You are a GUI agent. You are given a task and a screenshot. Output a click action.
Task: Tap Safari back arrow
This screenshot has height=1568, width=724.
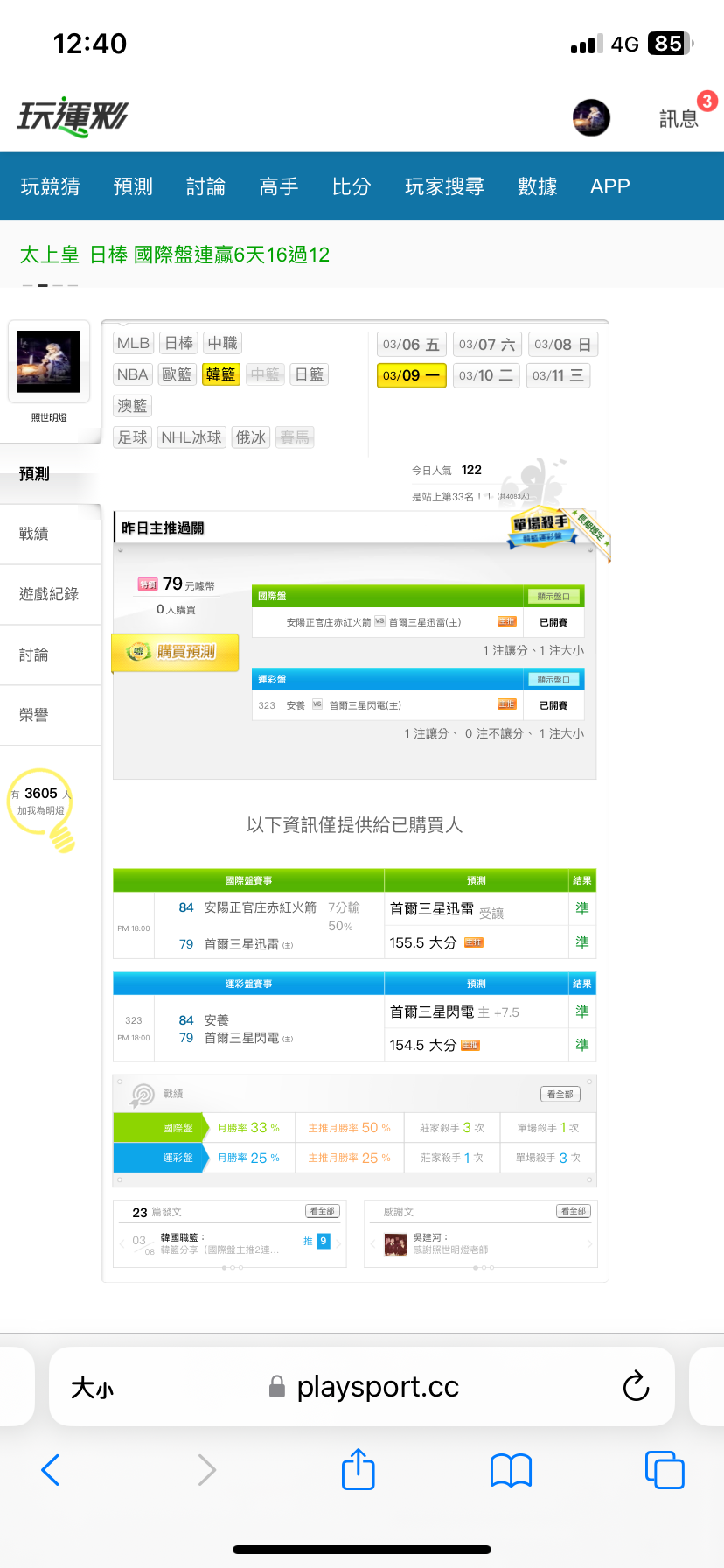[51, 1470]
